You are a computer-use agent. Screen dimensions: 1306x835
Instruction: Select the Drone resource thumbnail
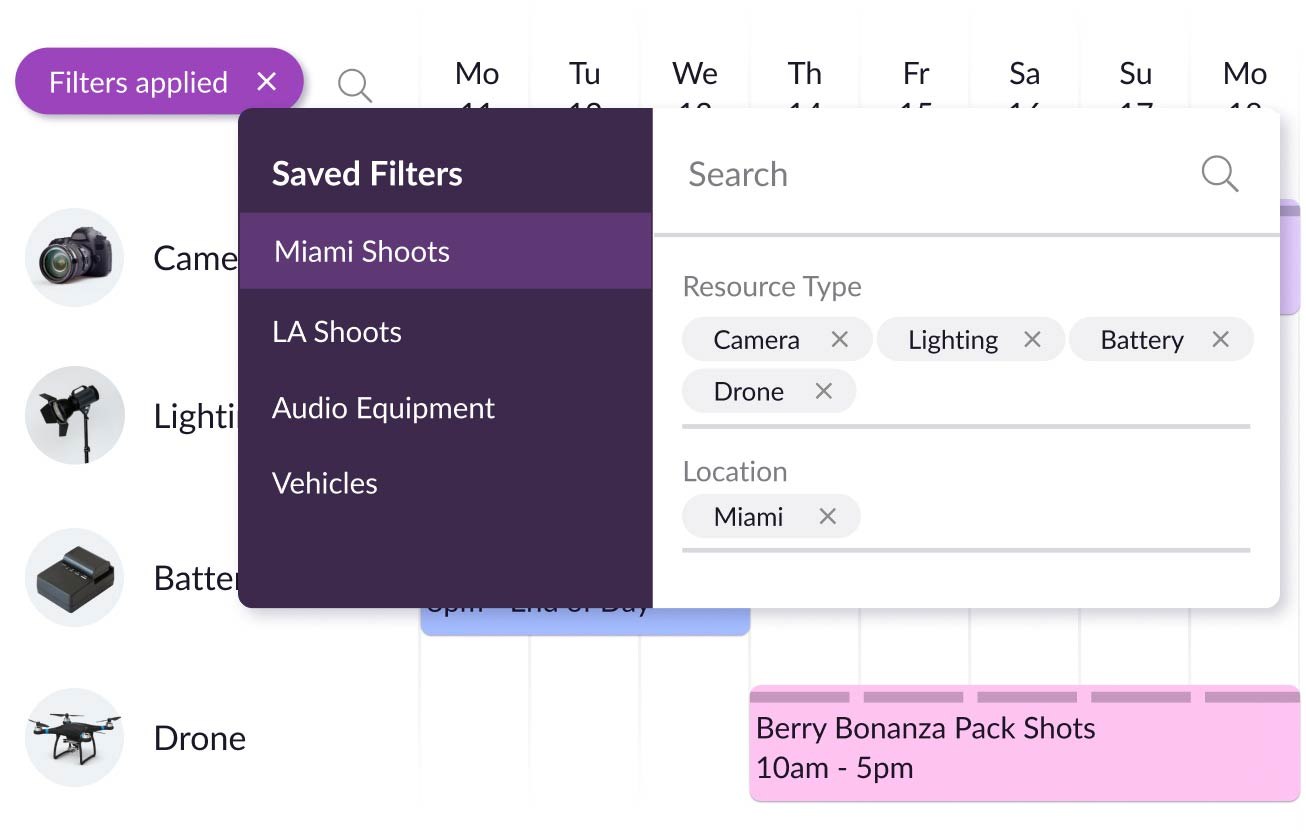[74, 737]
